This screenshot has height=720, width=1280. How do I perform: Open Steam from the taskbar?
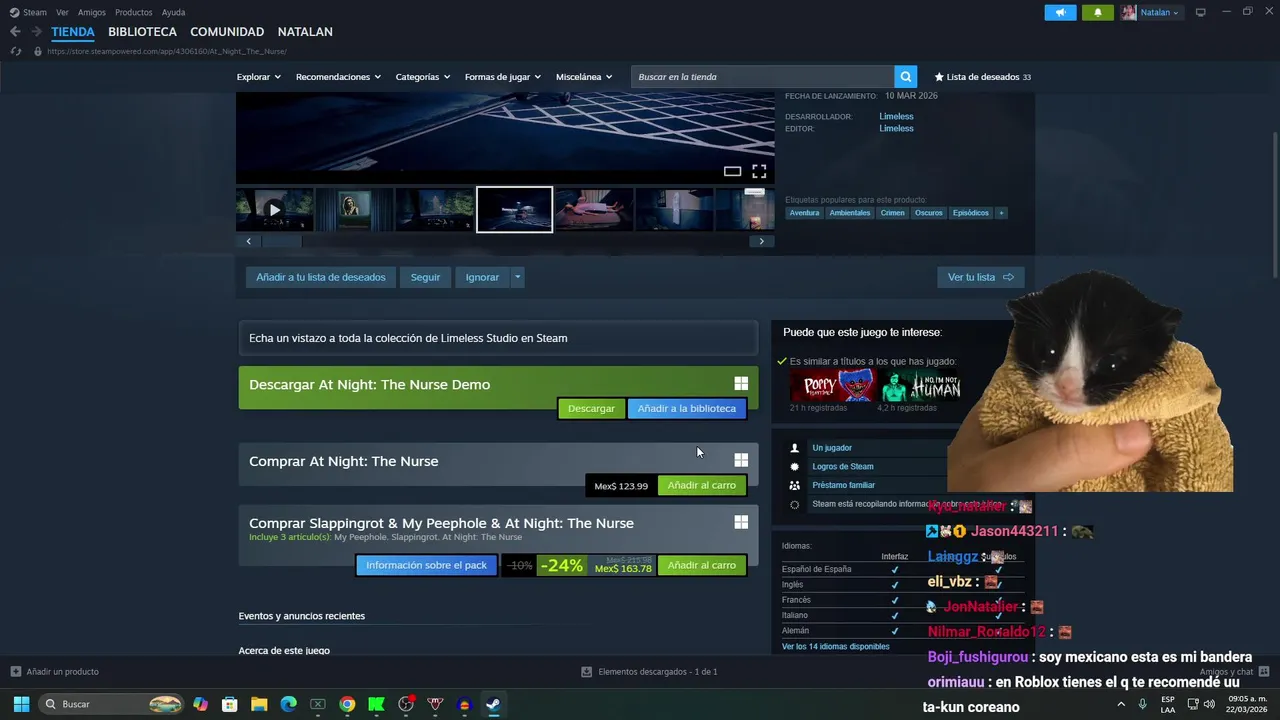tap(493, 704)
